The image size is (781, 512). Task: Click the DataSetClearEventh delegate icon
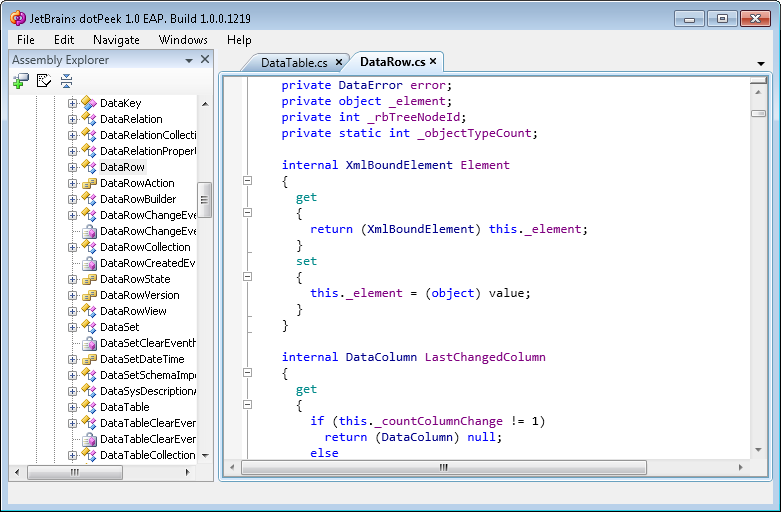(89, 343)
